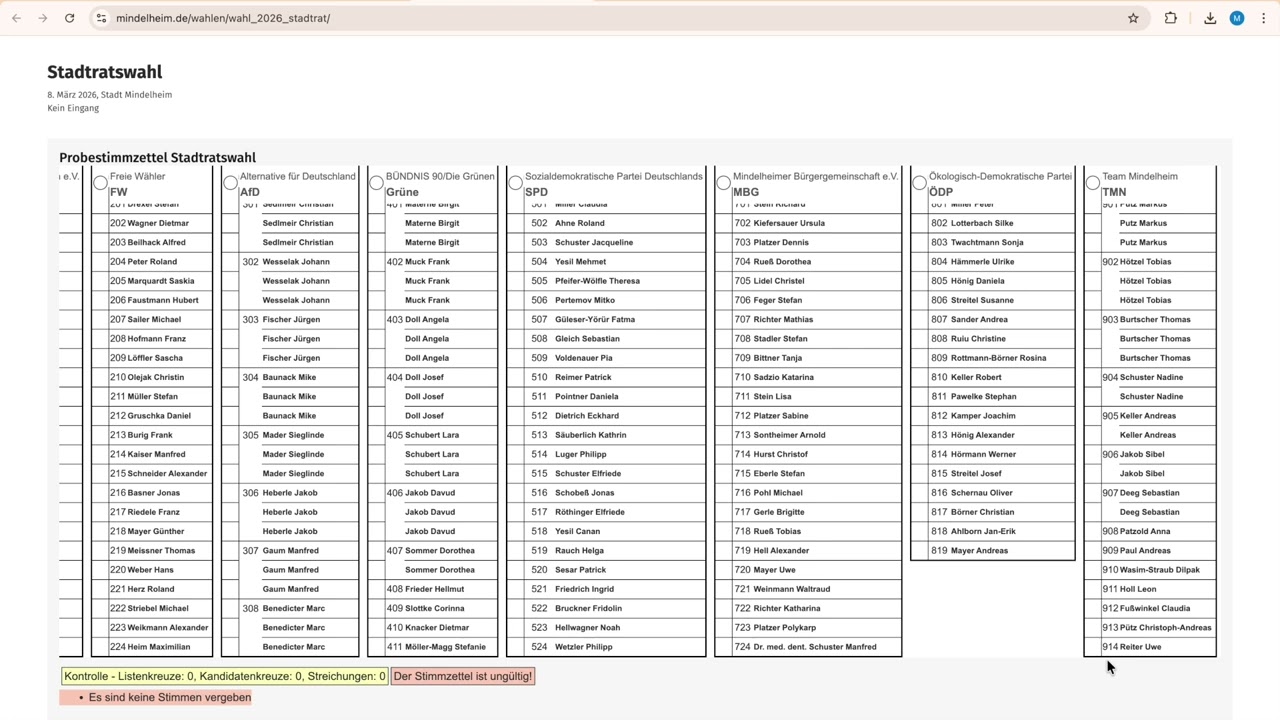Bookmark this page with the star icon
Viewport: 1280px width, 720px height.
click(x=1133, y=18)
